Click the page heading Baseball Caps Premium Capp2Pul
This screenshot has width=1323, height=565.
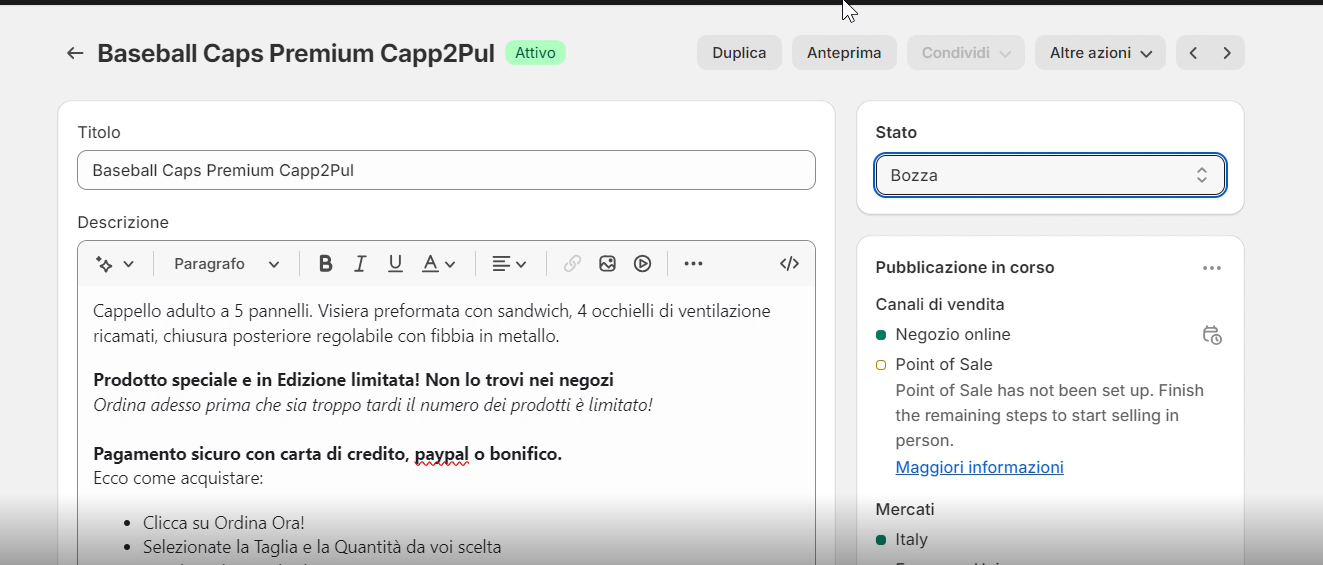pos(296,53)
